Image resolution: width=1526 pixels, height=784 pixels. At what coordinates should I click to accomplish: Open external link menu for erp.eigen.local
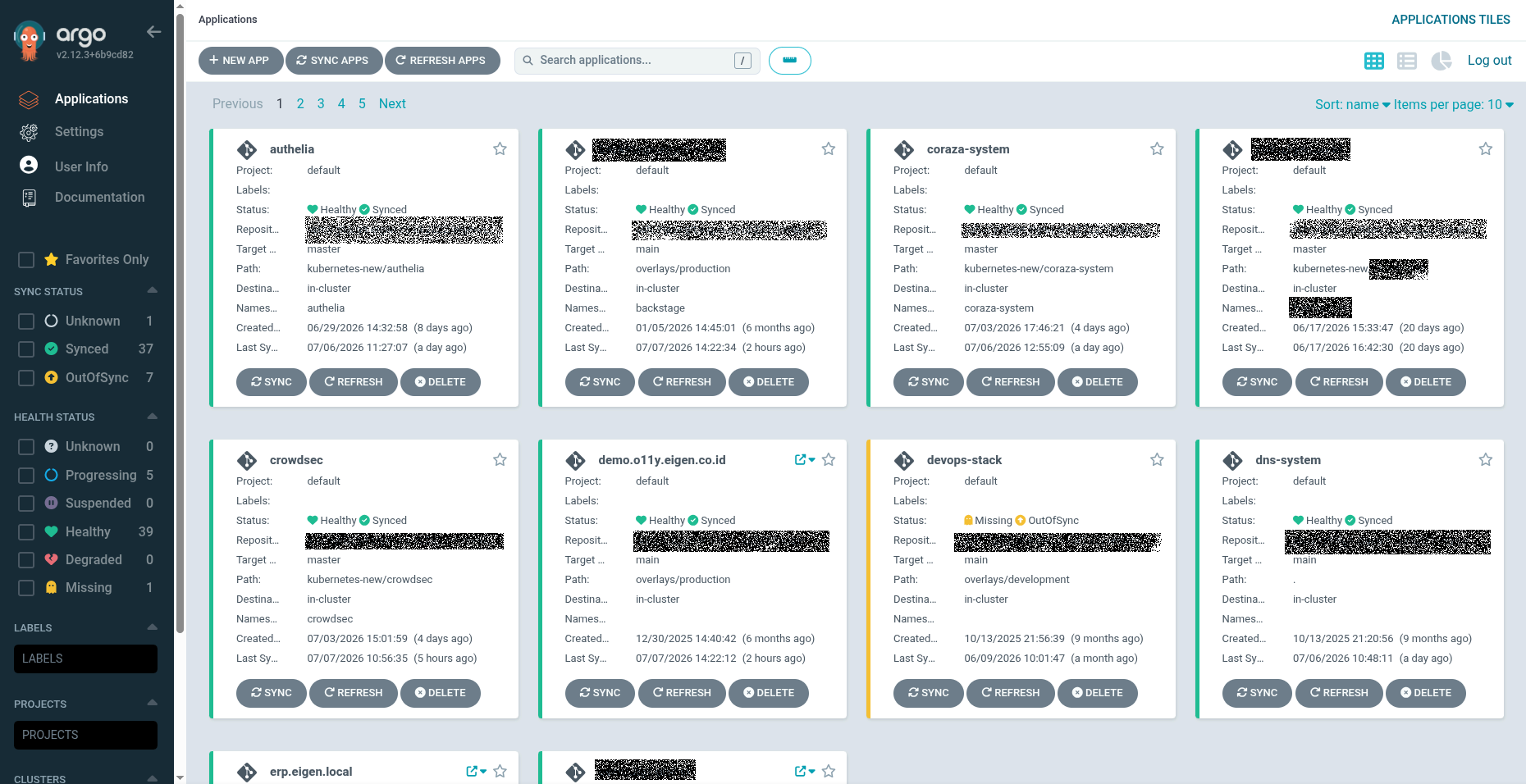coord(476,772)
